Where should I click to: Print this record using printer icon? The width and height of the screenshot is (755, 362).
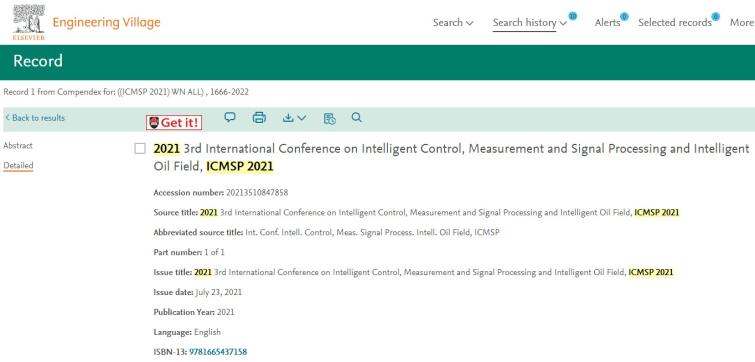[259, 117]
